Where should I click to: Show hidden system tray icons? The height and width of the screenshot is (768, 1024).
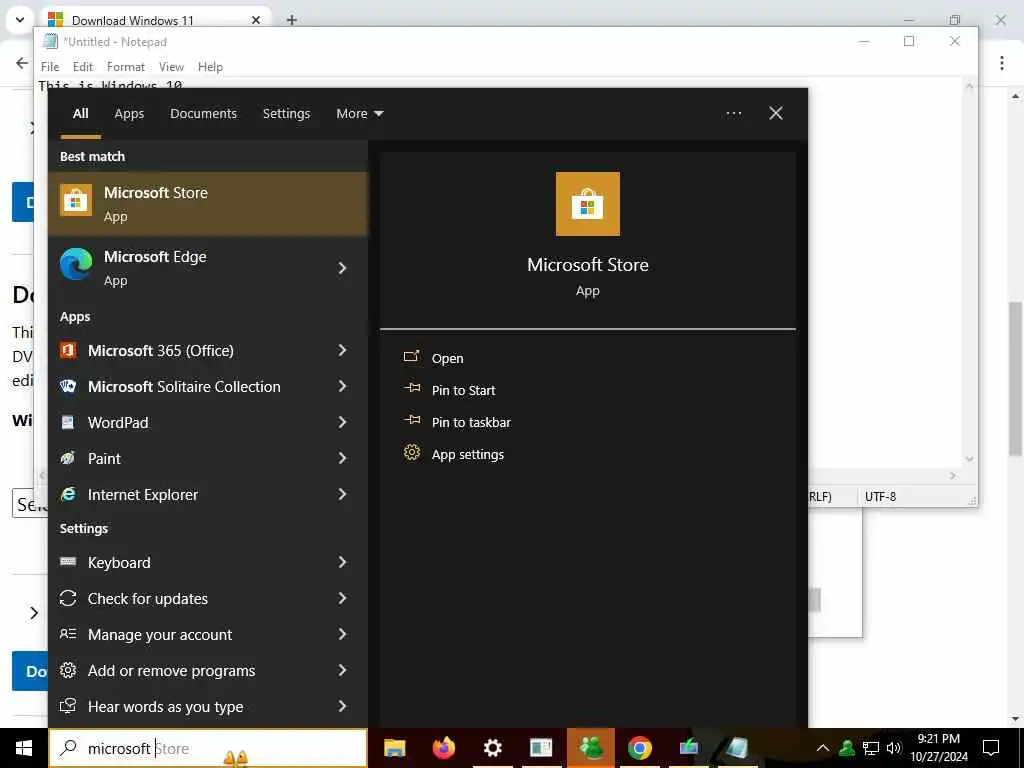click(x=823, y=748)
